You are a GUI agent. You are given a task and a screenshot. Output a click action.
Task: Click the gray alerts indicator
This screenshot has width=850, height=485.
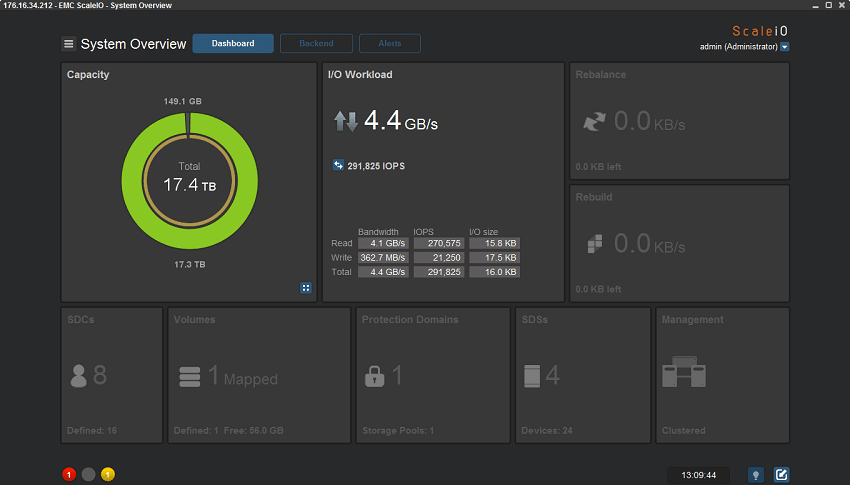88,475
